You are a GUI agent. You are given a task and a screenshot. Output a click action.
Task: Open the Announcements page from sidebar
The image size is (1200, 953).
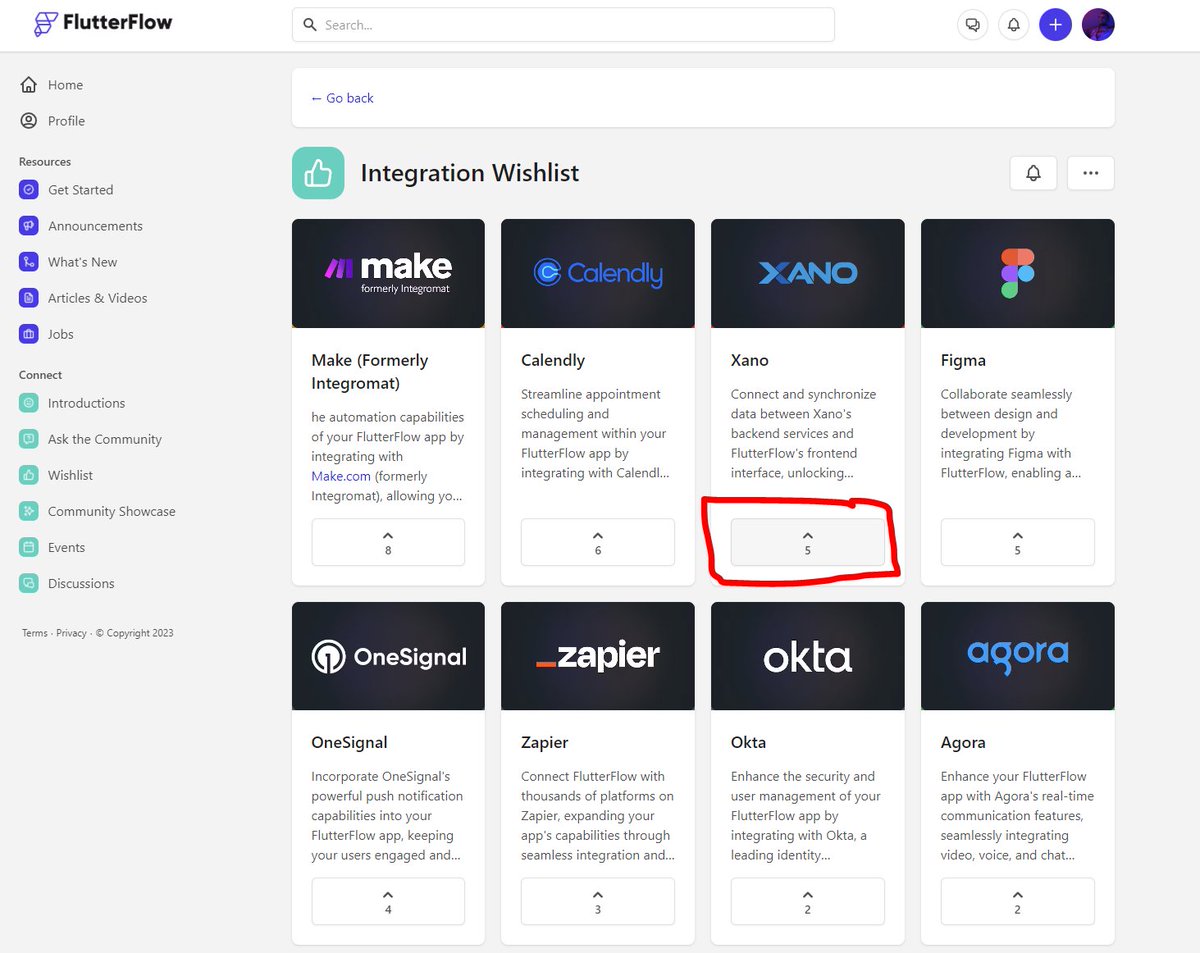(x=93, y=225)
